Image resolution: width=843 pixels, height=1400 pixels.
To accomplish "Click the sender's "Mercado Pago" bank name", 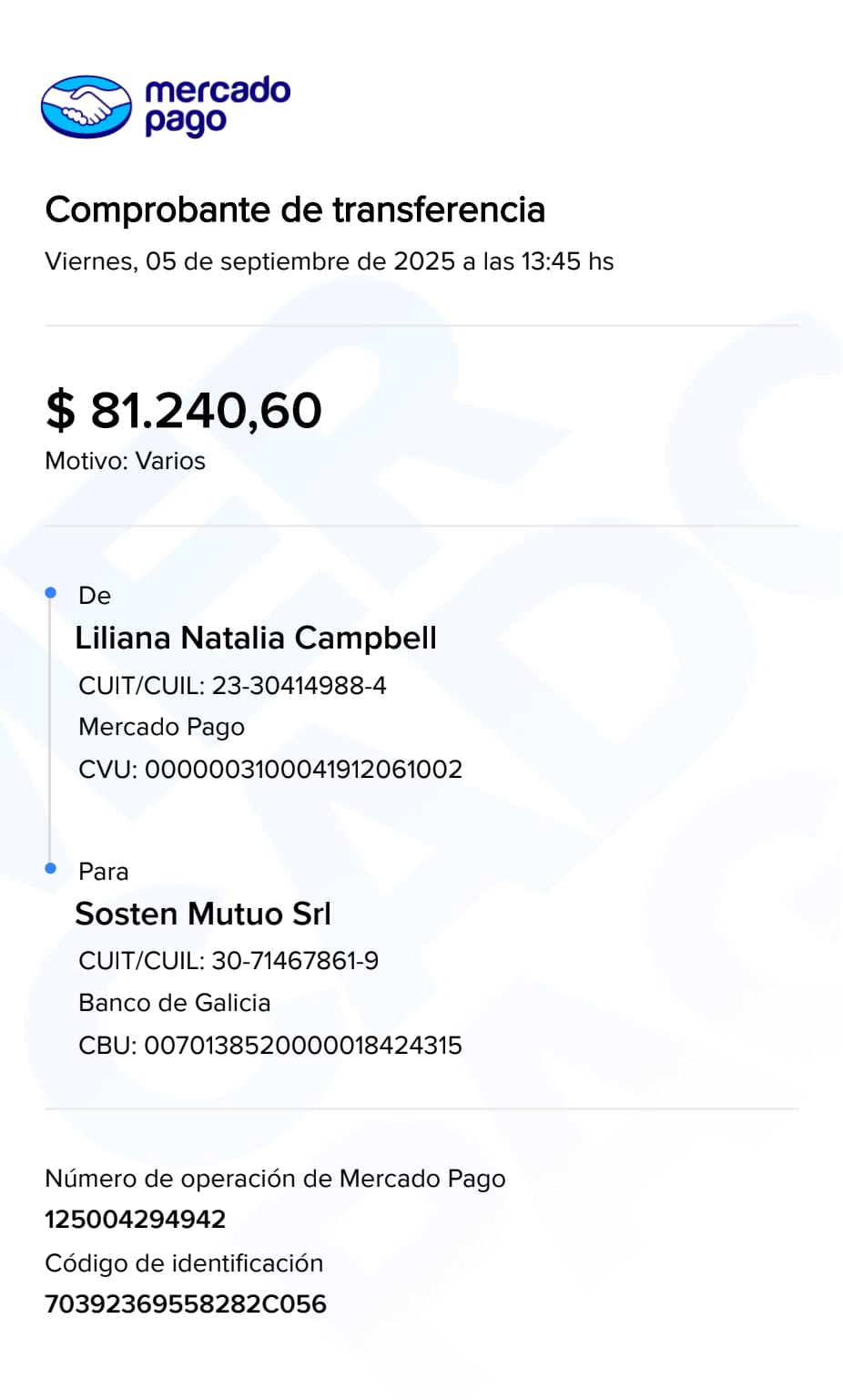I will coord(161,727).
